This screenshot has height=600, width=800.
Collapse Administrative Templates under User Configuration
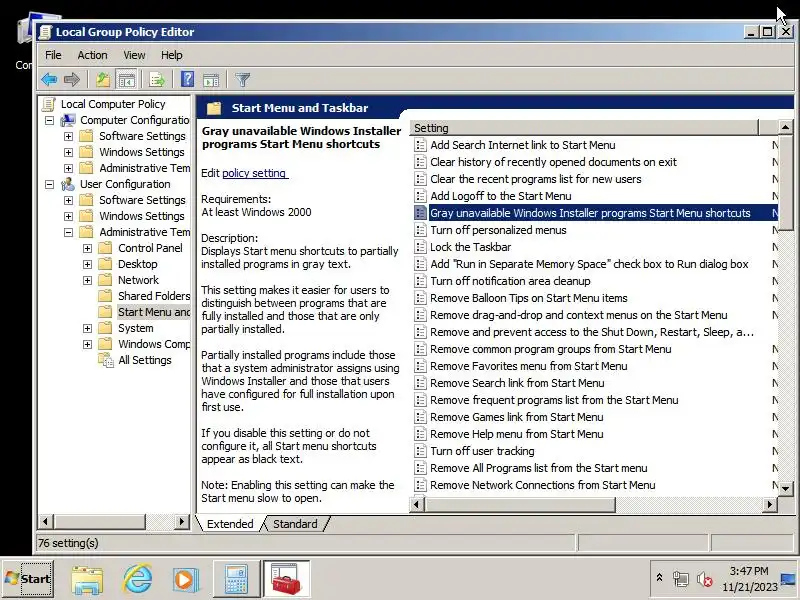(x=68, y=232)
